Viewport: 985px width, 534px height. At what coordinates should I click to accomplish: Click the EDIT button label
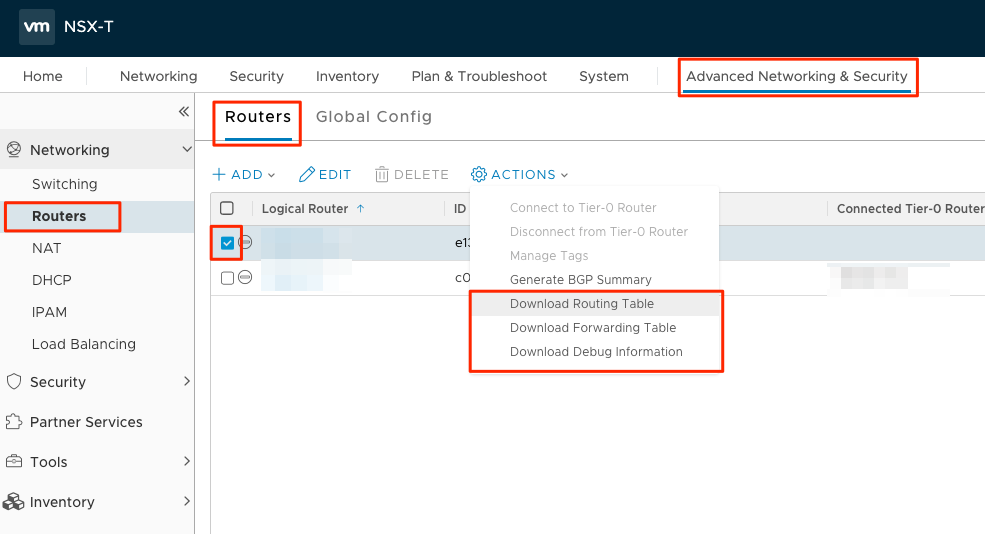point(335,175)
